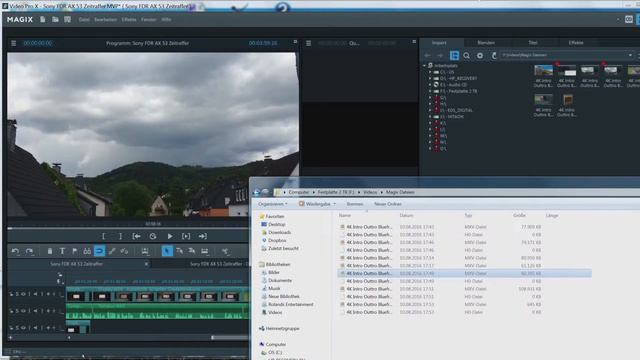Set the range in-point bracket

pos(104,236)
